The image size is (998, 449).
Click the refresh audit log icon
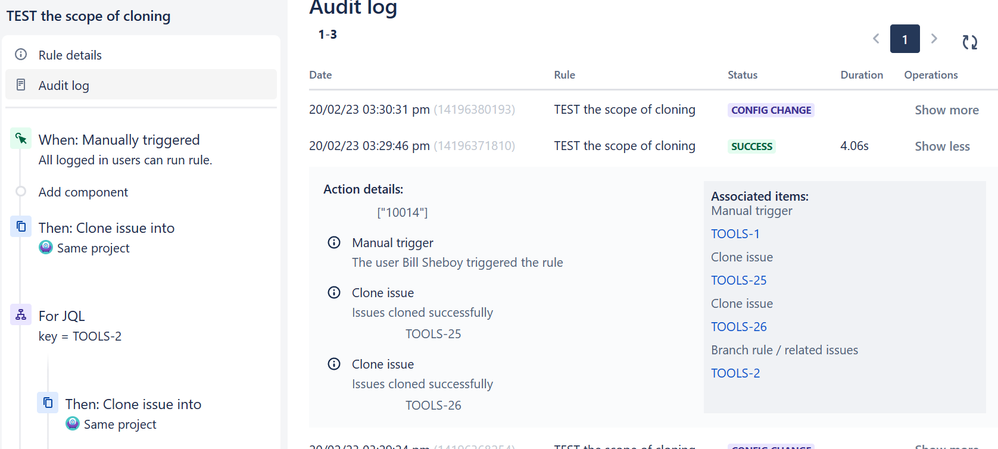tap(969, 41)
